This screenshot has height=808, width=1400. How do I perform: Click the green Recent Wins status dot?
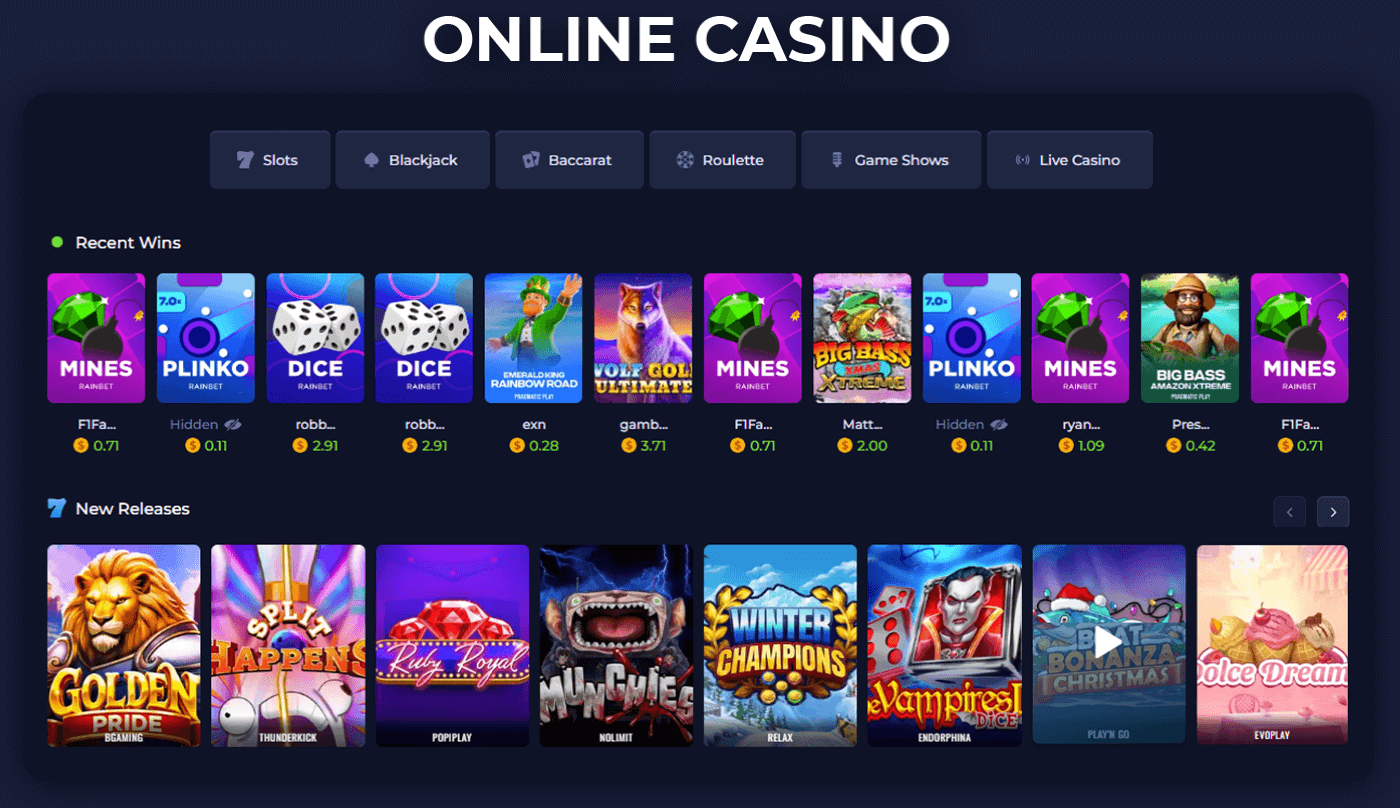[x=57, y=242]
